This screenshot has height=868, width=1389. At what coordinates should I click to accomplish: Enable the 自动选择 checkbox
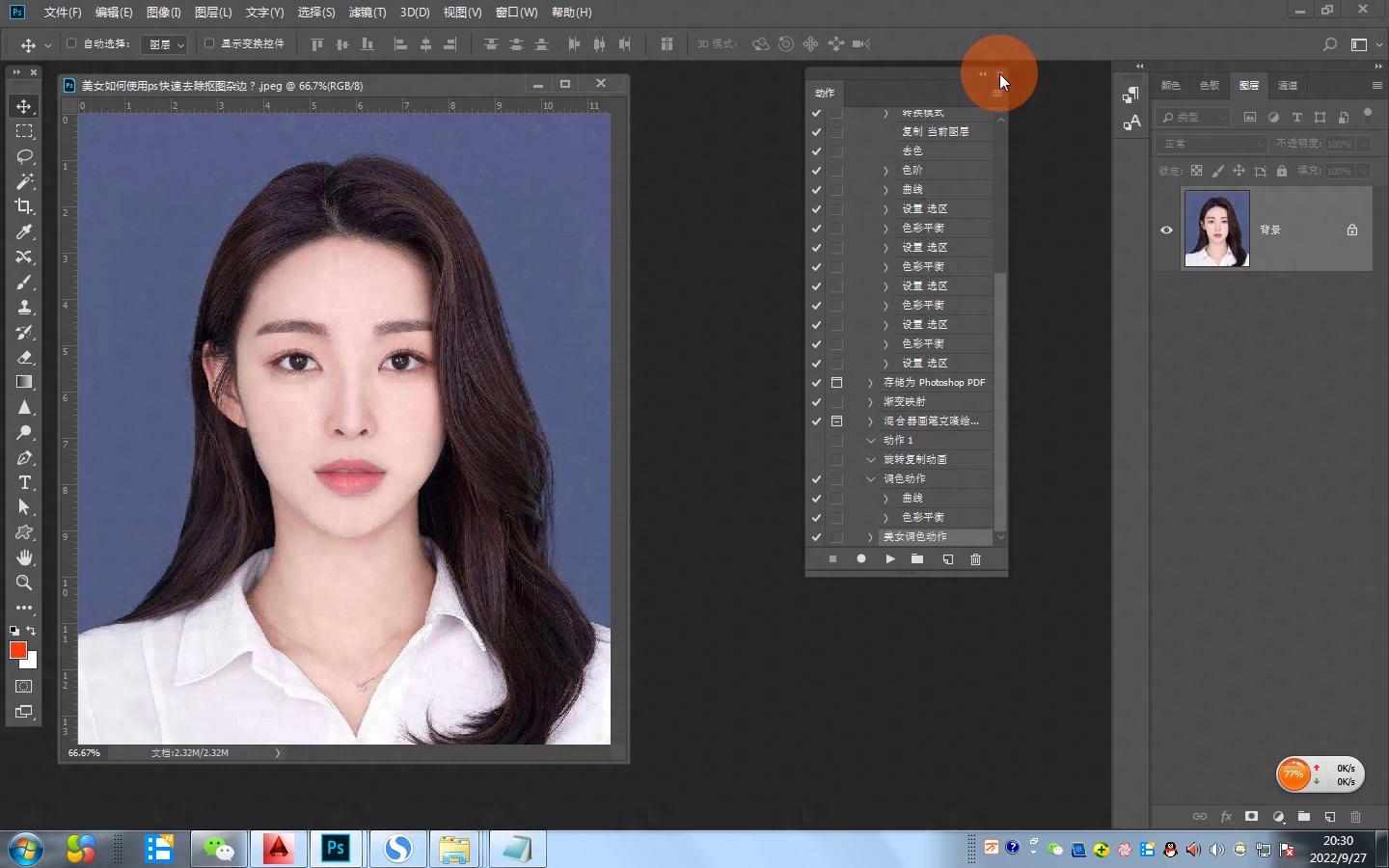(x=71, y=43)
